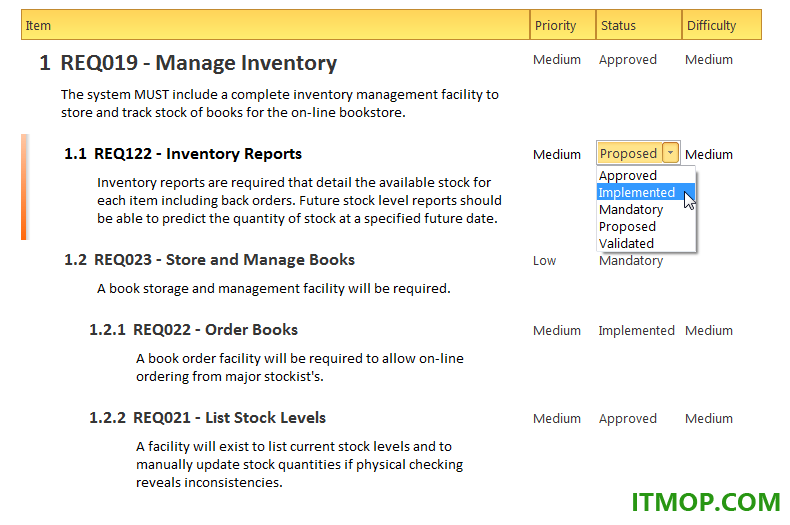Image resolution: width=790 pixels, height=525 pixels.
Task: Click the Medium difficulty of REQ021
Action: pos(709,419)
